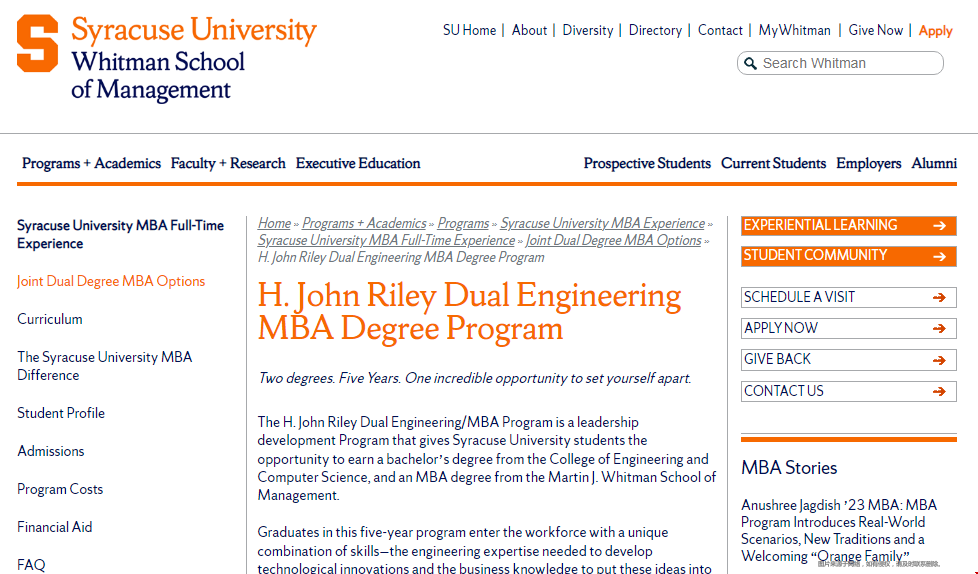
Task: Click the Schedule a Visit arrow icon
Action: tap(939, 298)
